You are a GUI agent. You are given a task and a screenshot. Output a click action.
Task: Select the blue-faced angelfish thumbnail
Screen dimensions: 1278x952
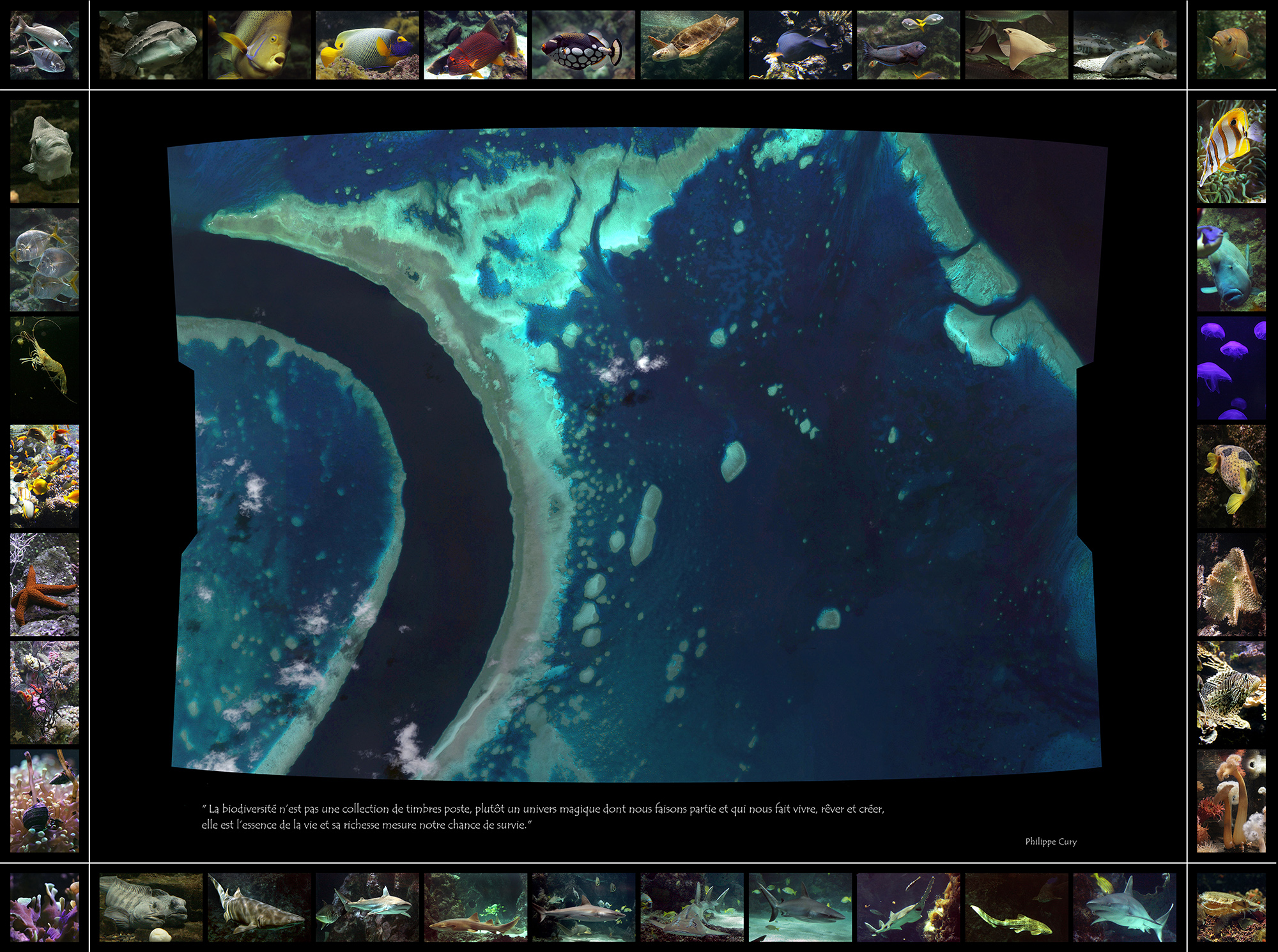point(367,45)
